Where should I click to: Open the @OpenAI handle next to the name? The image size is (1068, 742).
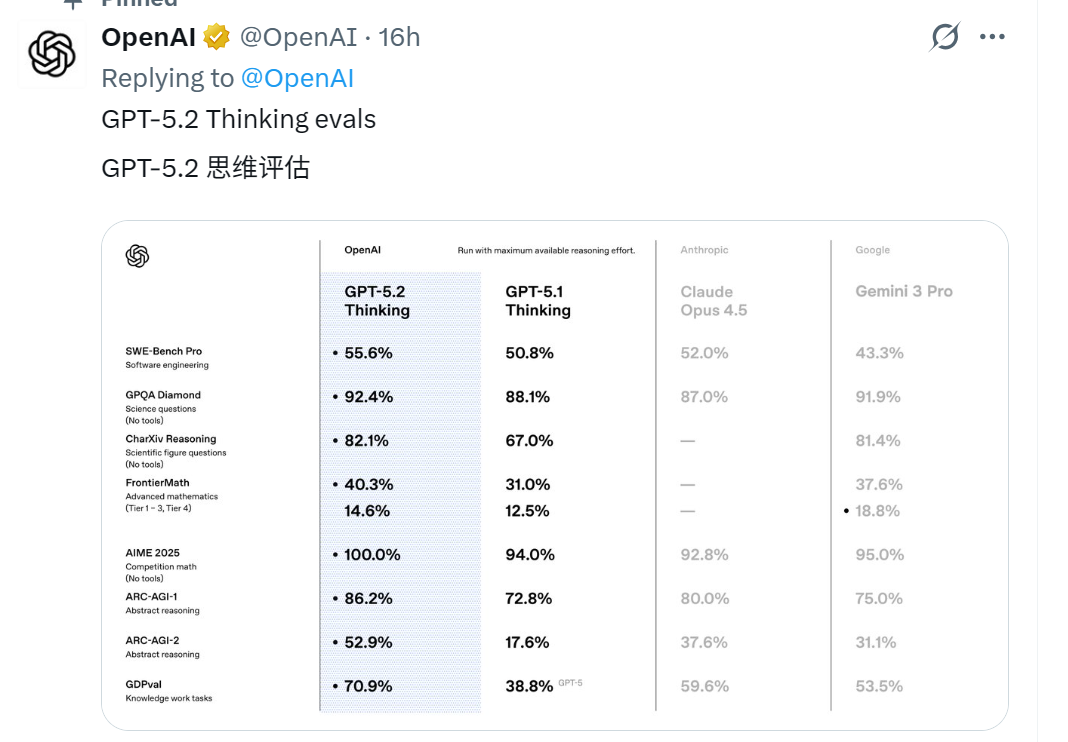pyautogui.click(x=302, y=37)
